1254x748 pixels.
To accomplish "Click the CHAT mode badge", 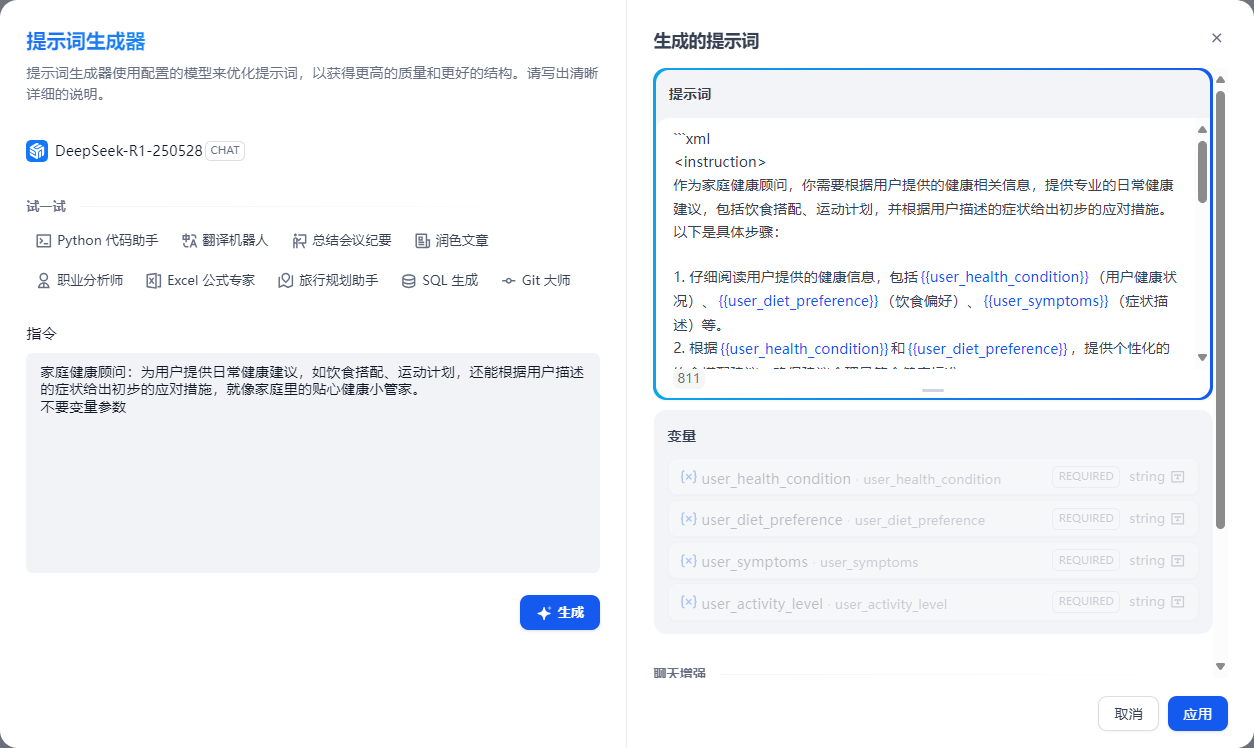I will pyautogui.click(x=225, y=151).
